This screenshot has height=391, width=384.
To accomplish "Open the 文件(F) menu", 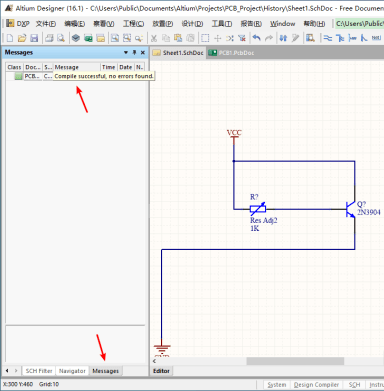I will pyautogui.click(x=46, y=23).
